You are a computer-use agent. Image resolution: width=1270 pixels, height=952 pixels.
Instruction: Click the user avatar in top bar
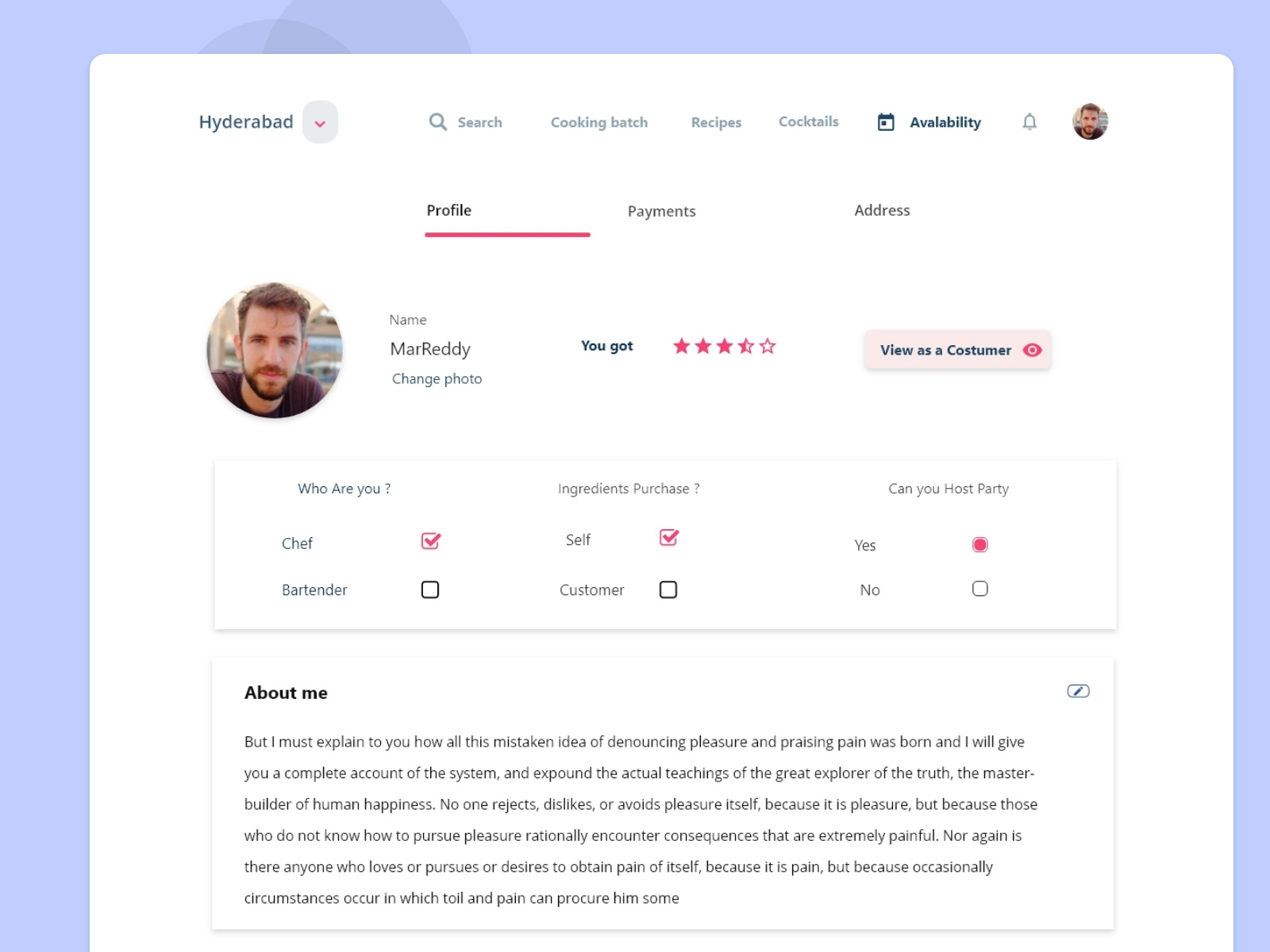click(1091, 121)
